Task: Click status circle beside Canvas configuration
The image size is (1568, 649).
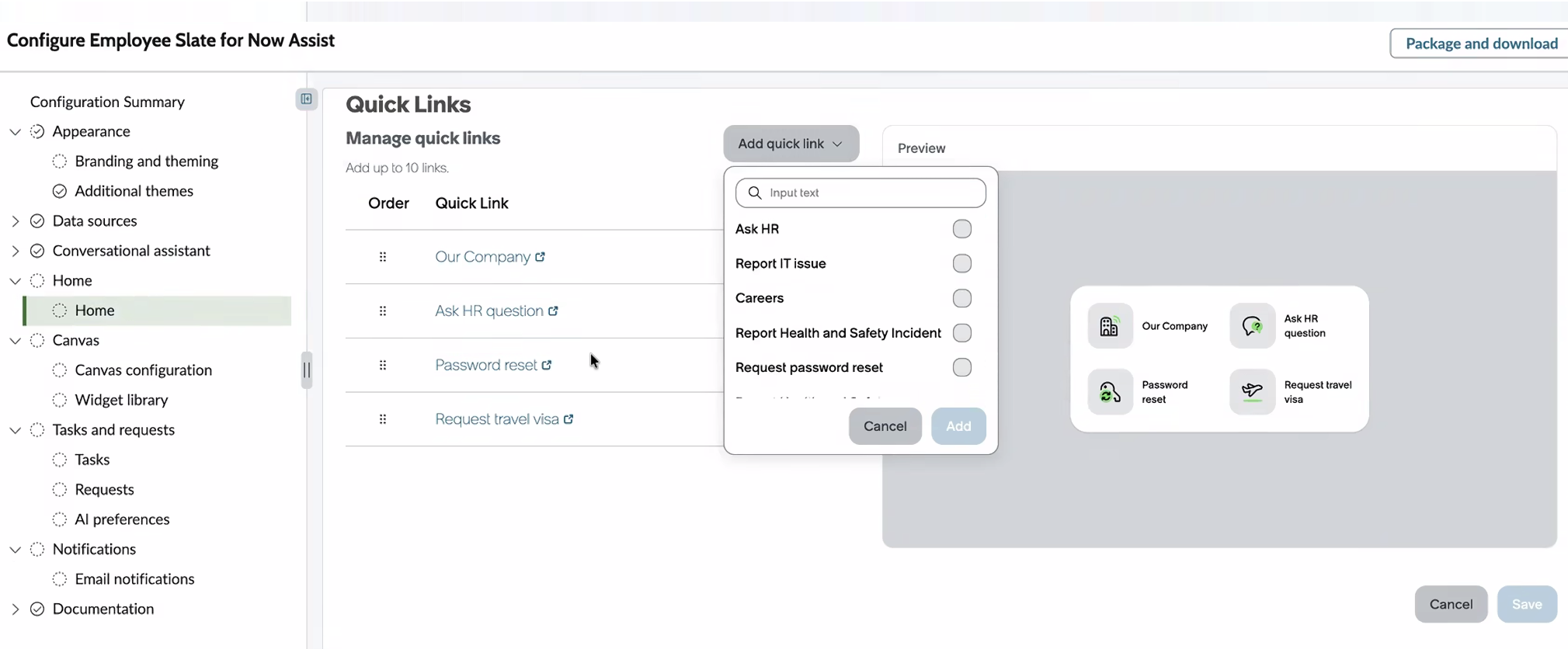Action: (x=60, y=370)
